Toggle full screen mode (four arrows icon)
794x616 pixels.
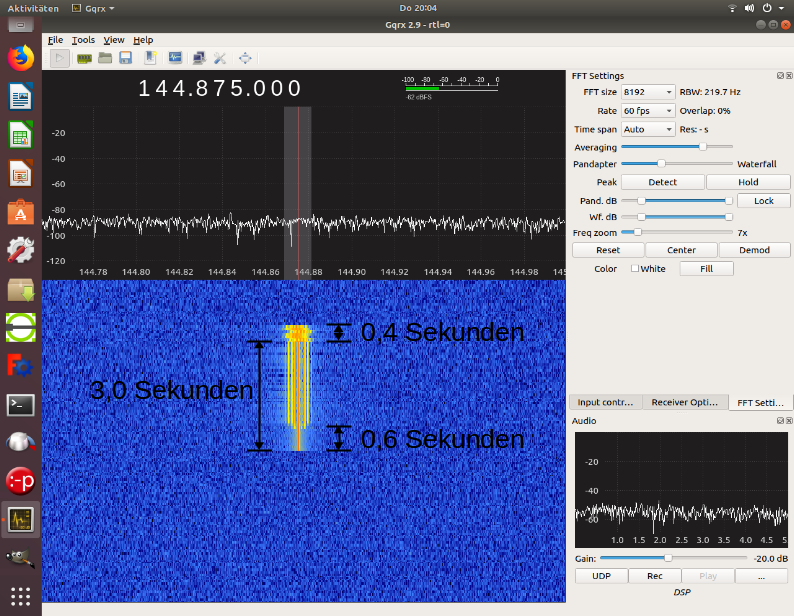click(245, 58)
